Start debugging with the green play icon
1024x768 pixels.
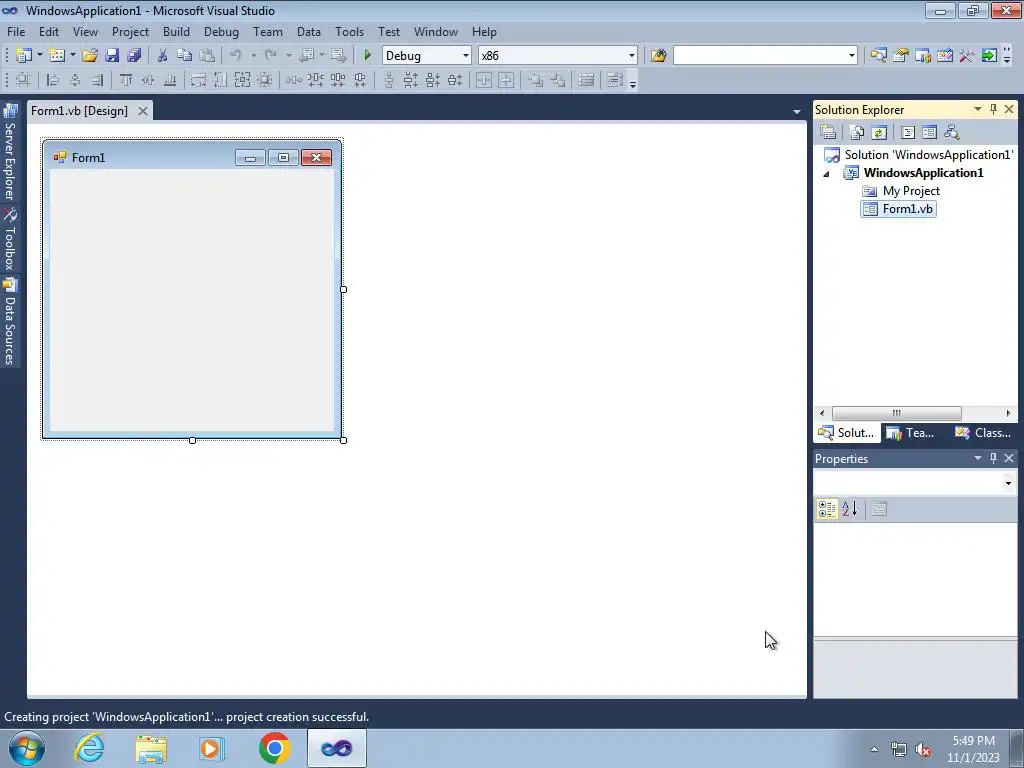367,56
